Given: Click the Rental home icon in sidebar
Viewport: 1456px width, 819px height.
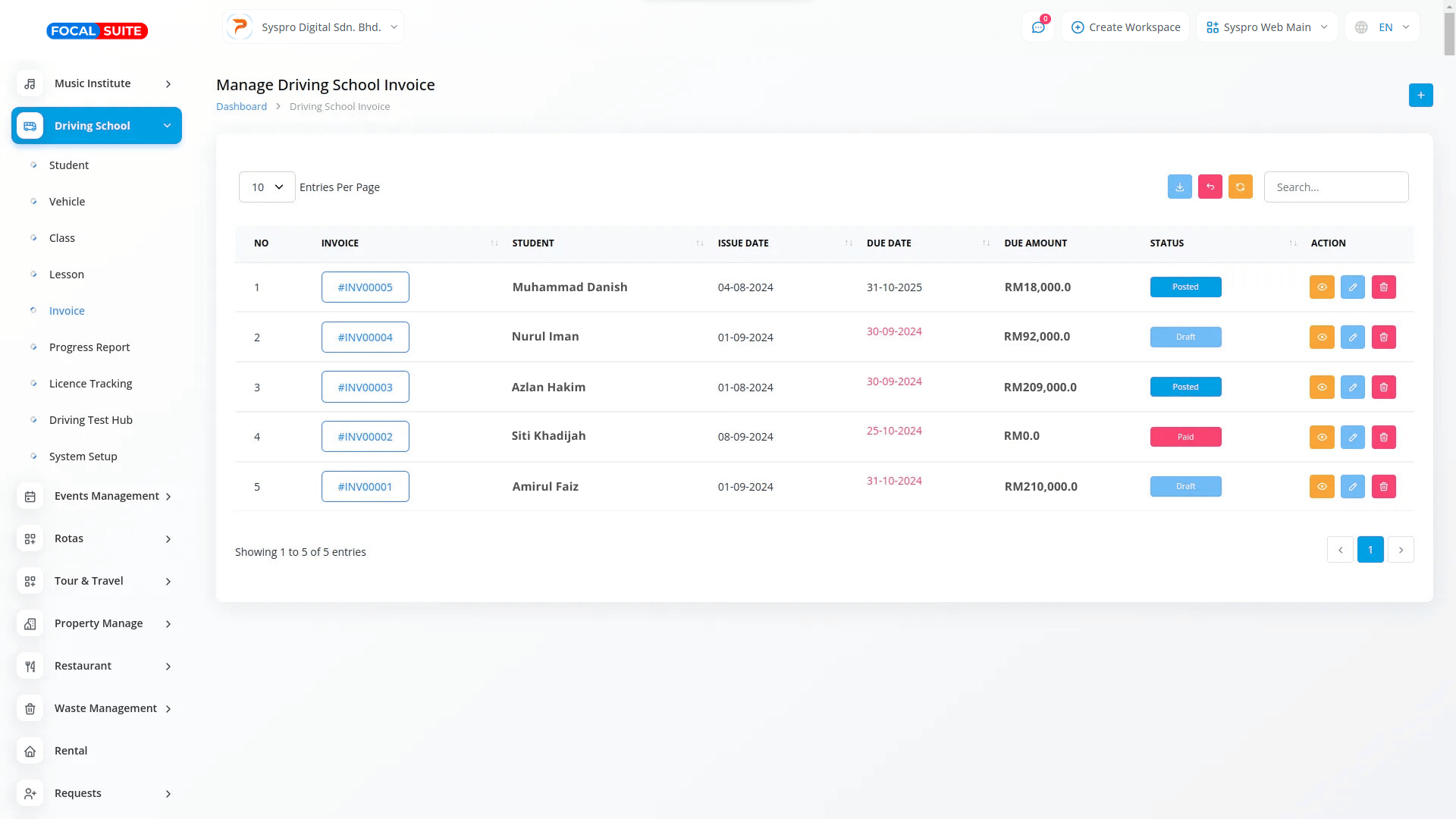Looking at the screenshot, I should [30, 751].
